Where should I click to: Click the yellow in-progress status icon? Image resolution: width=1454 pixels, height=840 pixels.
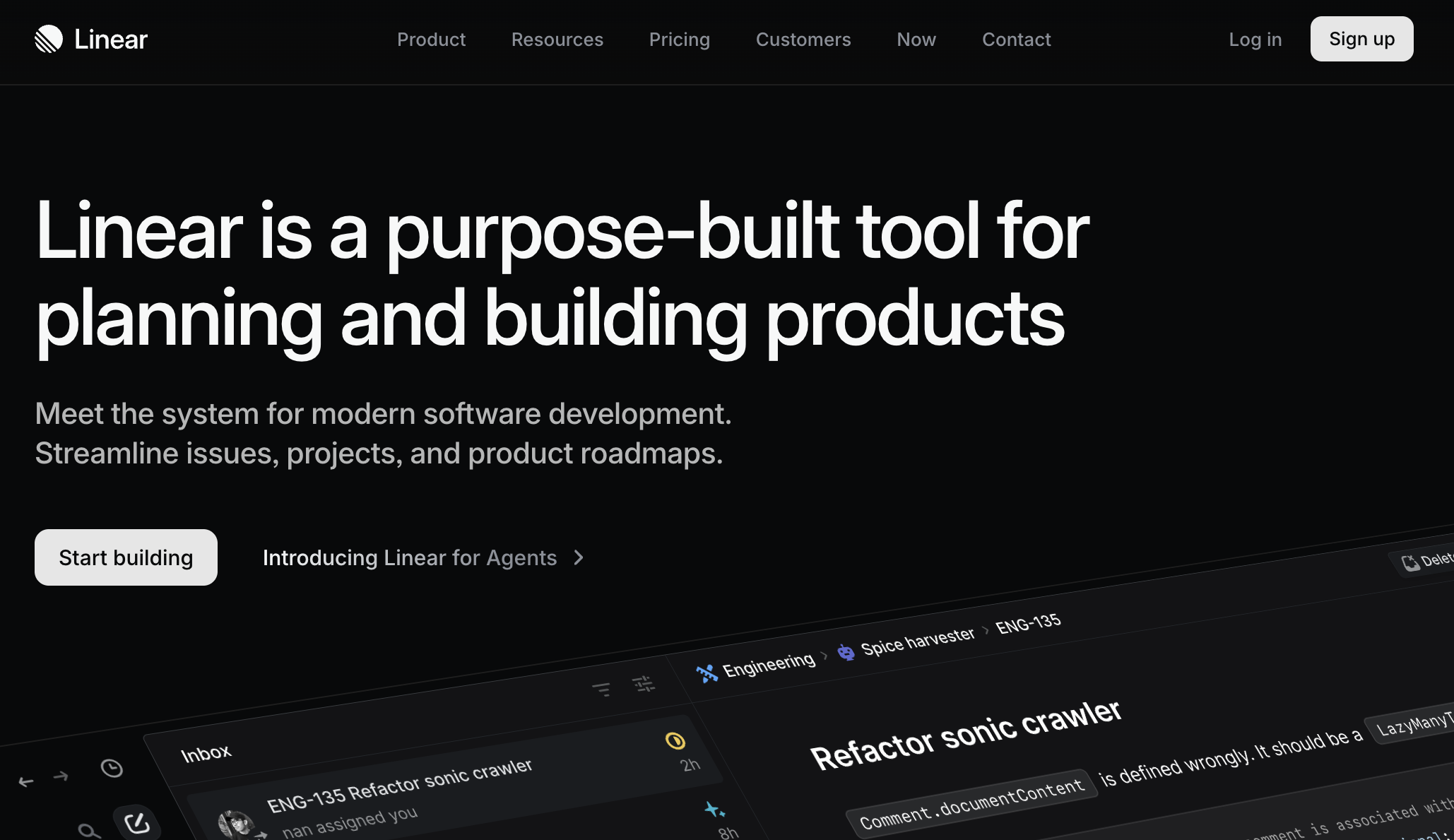[675, 740]
